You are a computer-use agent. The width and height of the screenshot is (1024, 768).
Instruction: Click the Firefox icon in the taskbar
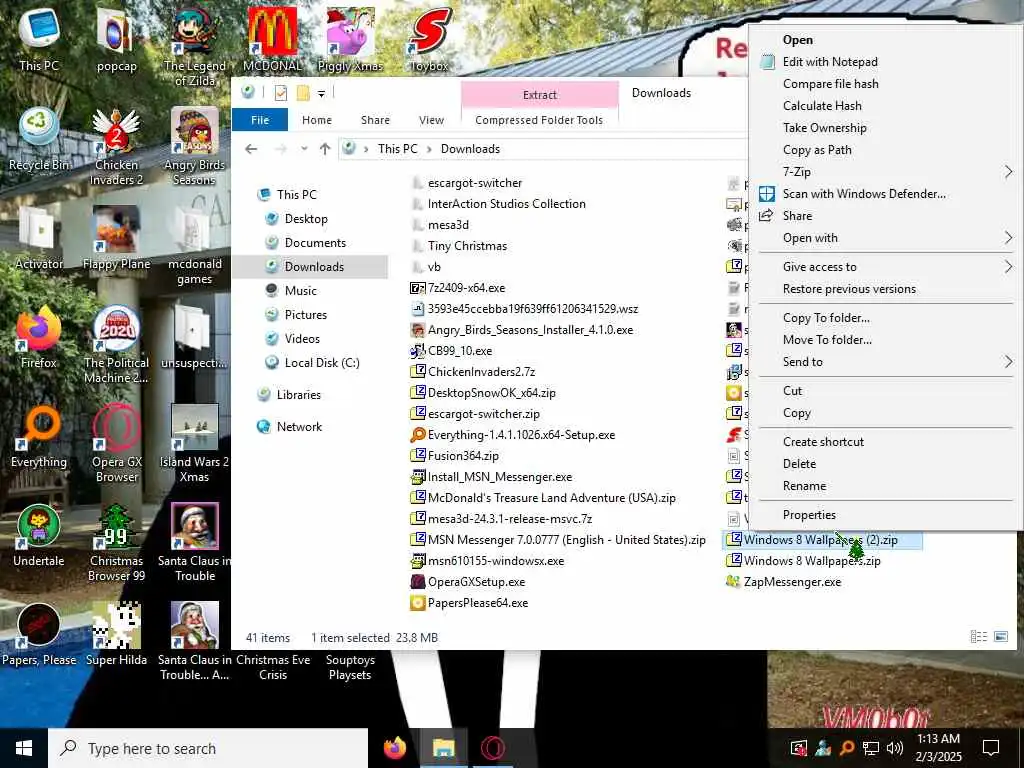(x=394, y=748)
